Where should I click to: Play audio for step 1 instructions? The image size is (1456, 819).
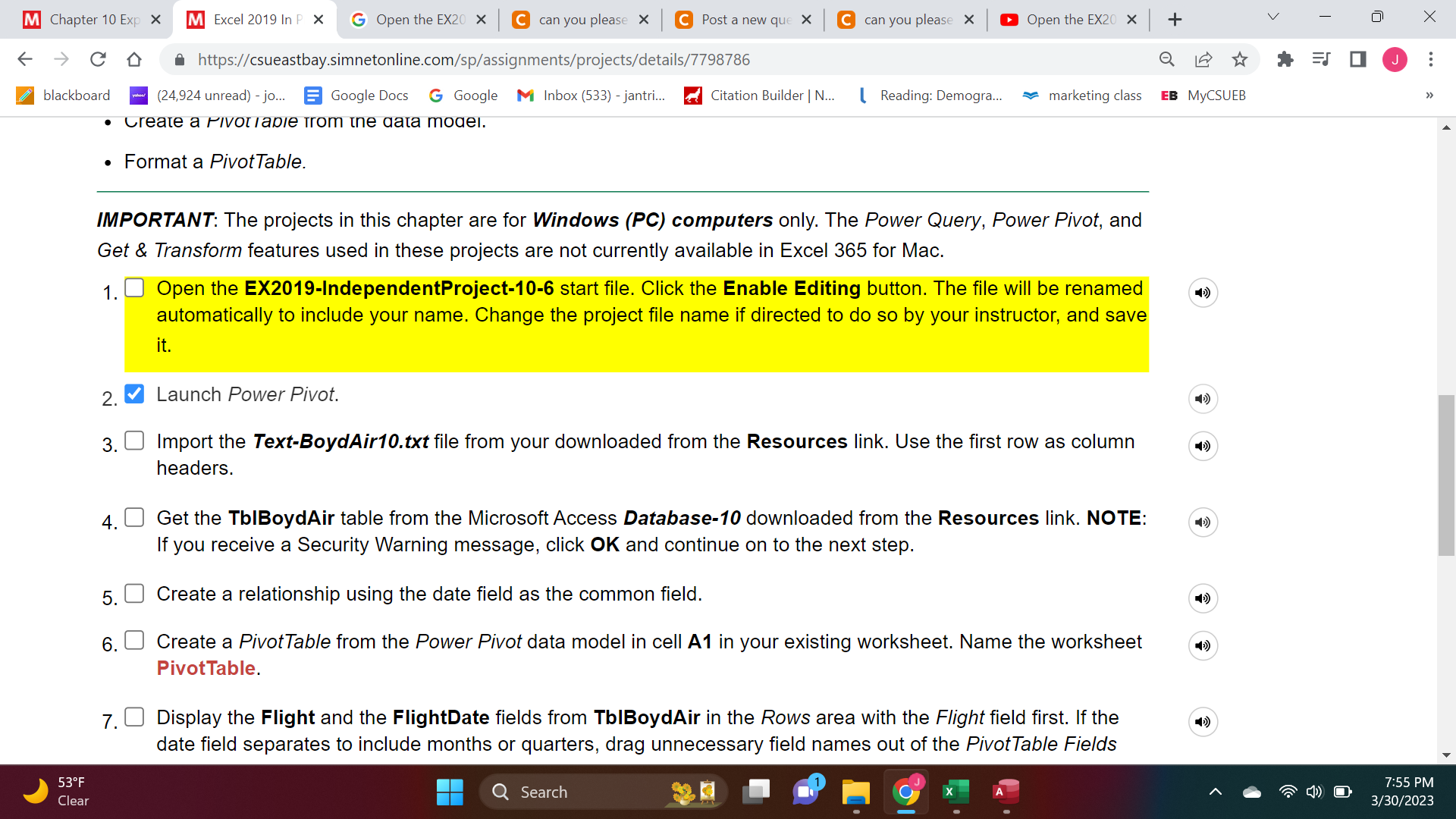pyautogui.click(x=1203, y=293)
